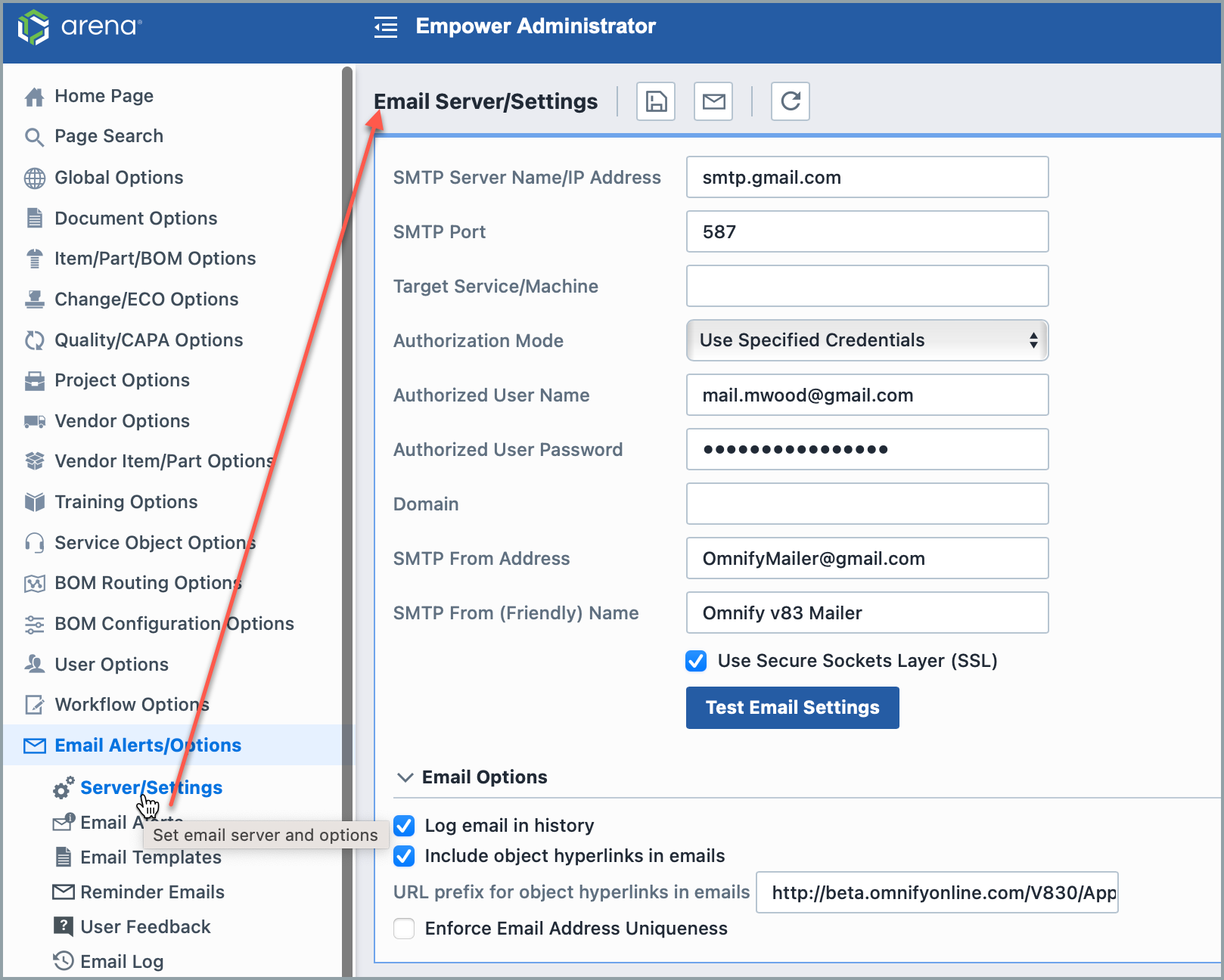Disable Use Secure Sockets Layer (SSL)

[x=695, y=660]
